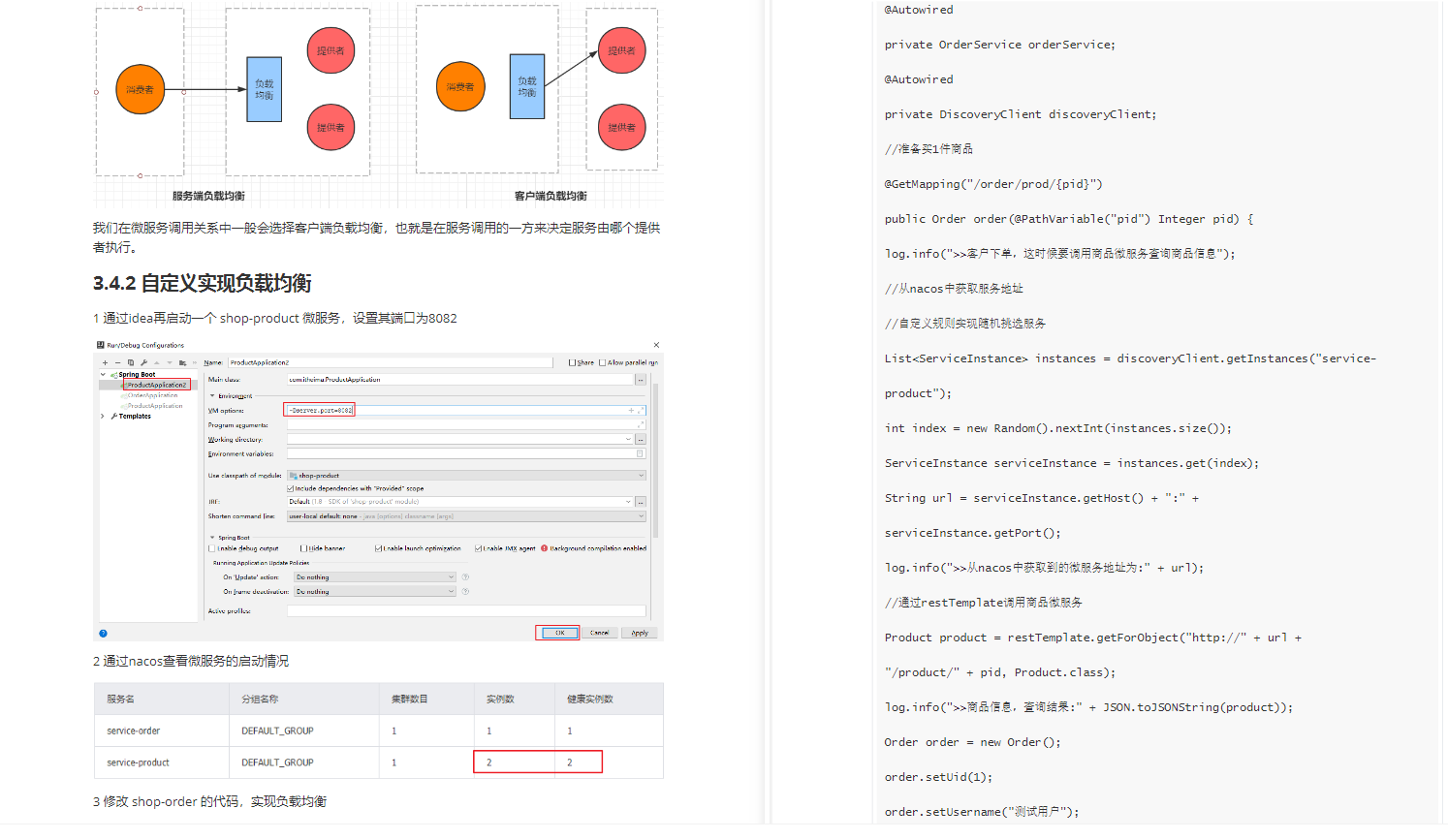Screen dimensions: 1448x840
Task: Toggle 'Include dependencies with Provided scope'
Action: (290, 488)
